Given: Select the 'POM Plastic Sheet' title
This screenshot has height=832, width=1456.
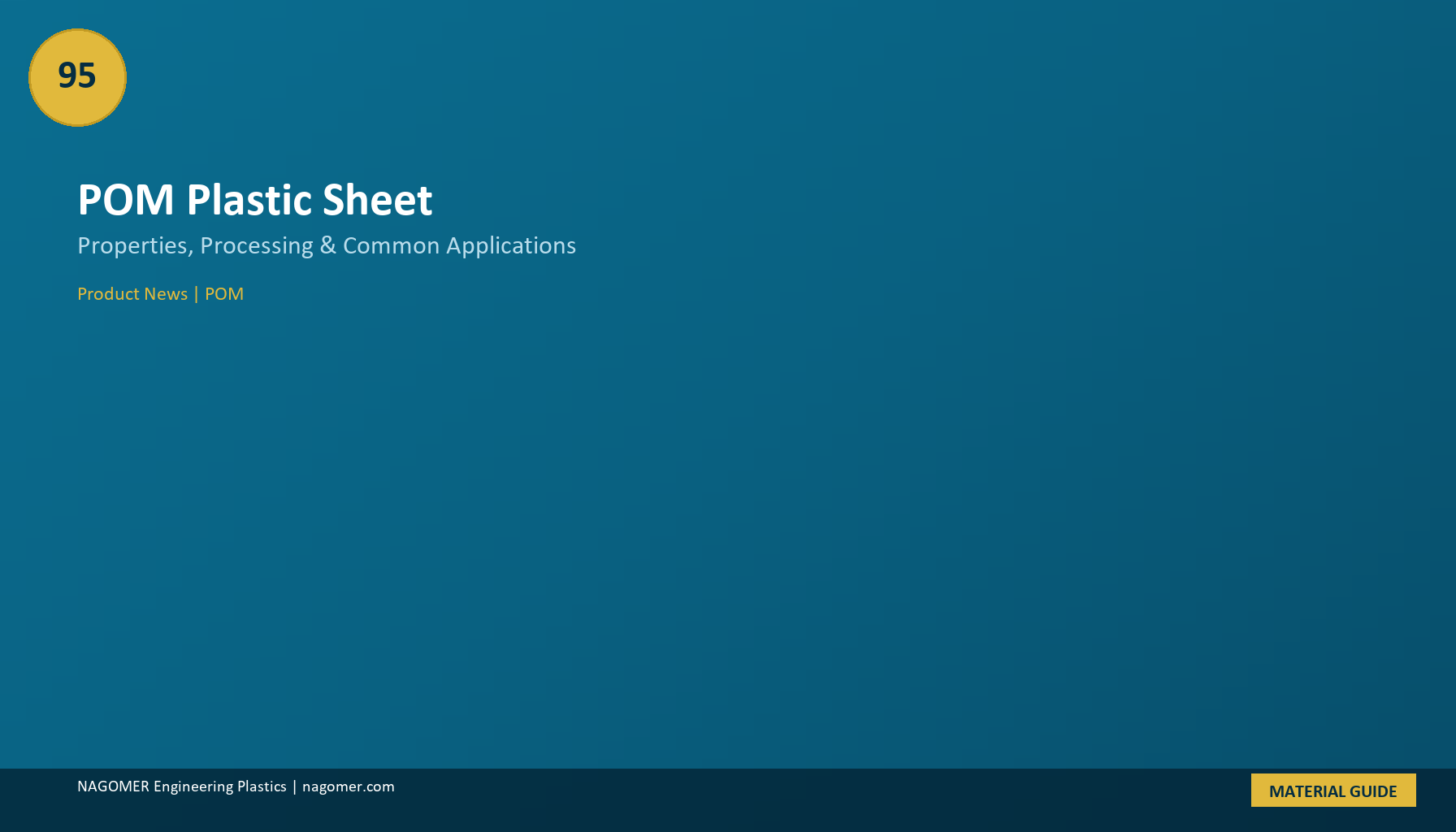Looking at the screenshot, I should (x=254, y=200).
